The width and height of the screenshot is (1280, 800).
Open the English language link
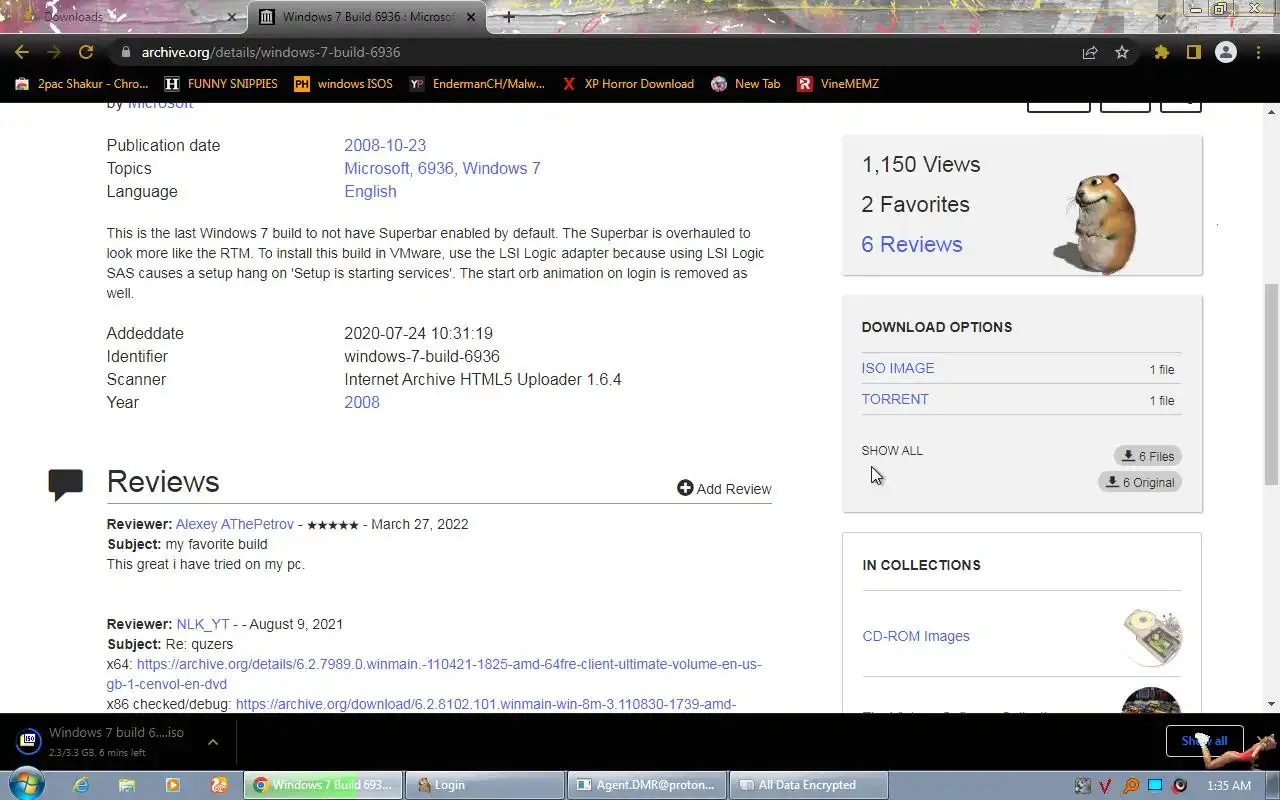tap(370, 191)
